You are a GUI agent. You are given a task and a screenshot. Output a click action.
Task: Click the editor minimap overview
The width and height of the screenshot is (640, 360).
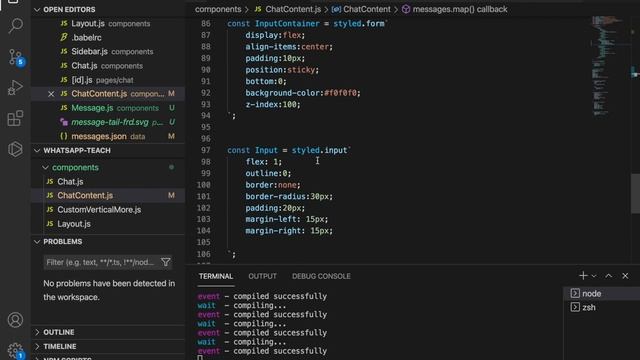(608, 65)
